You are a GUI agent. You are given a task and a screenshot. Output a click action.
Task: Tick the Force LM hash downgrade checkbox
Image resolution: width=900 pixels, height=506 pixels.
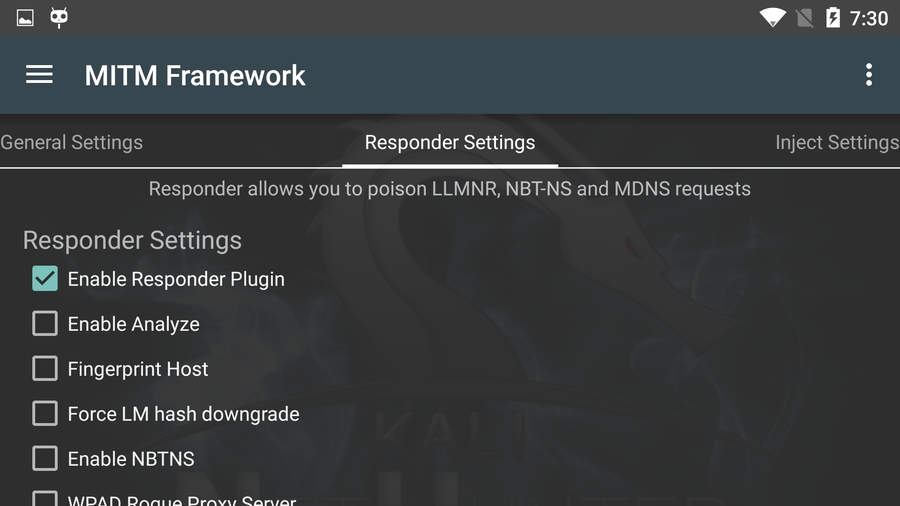point(45,413)
